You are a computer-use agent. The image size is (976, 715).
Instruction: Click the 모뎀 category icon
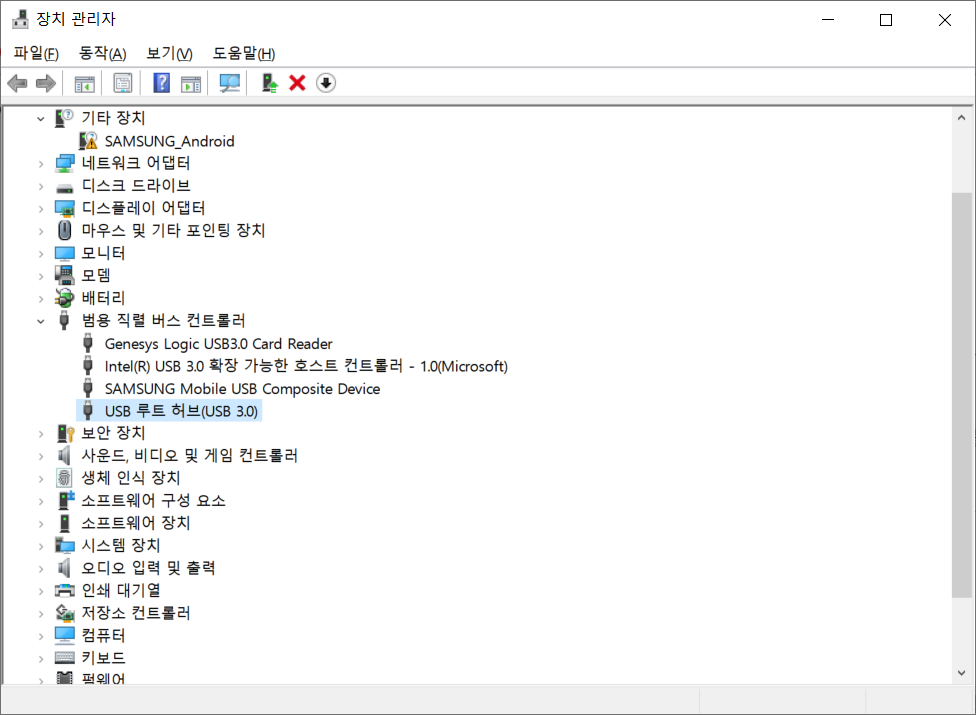coord(64,275)
